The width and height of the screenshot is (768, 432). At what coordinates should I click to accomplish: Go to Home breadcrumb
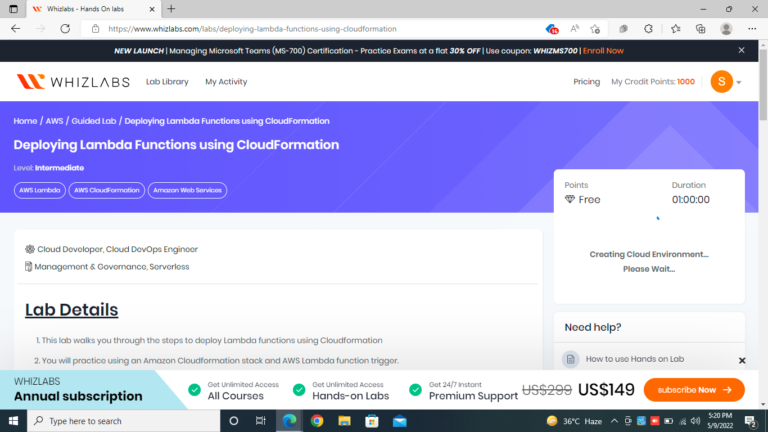click(25, 121)
